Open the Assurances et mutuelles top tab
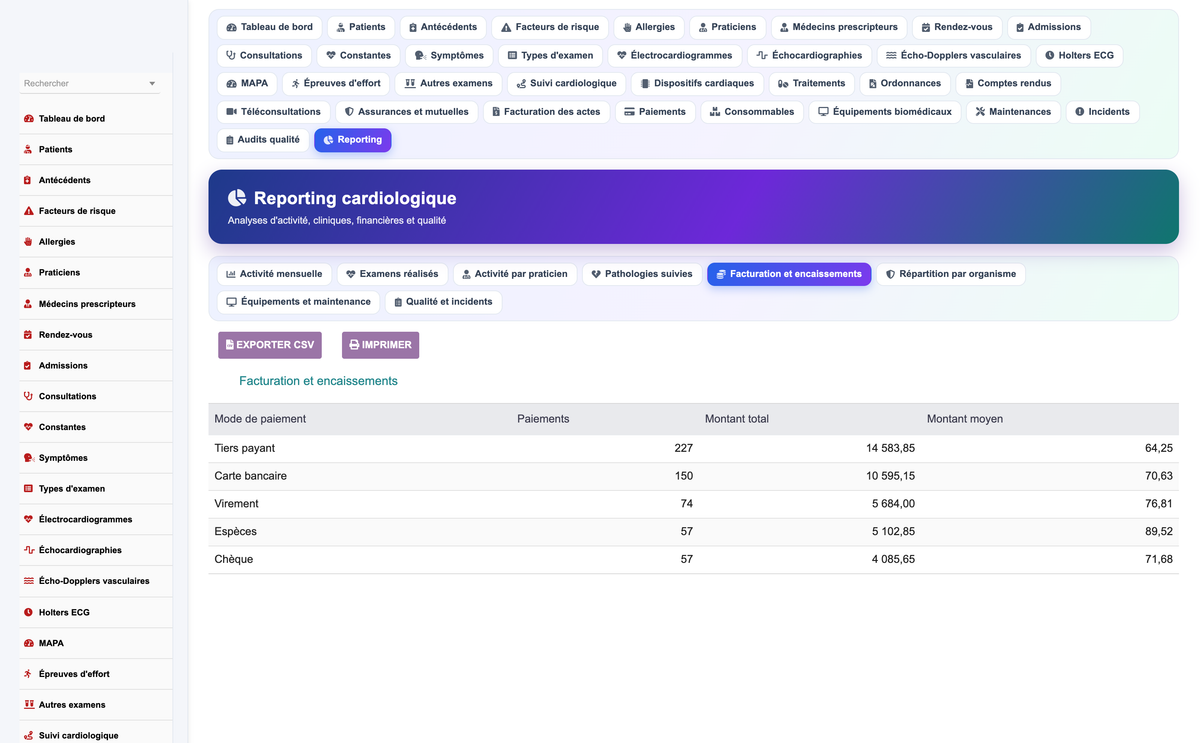1200x743 pixels. 407,111
